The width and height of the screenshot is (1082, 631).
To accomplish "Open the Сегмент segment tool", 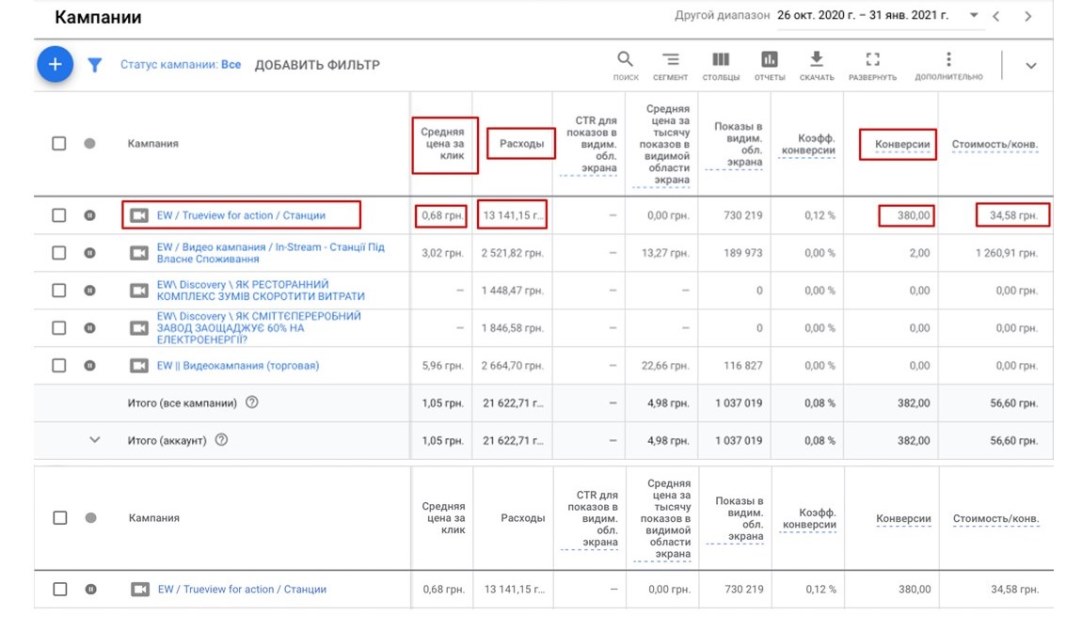I will point(670,66).
